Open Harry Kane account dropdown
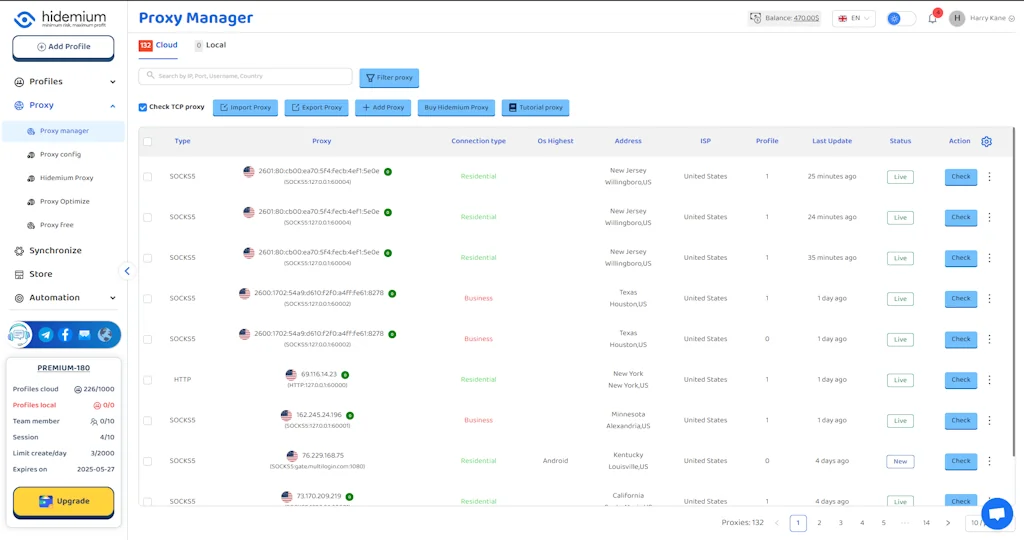This screenshot has height=540, width=1024. (x=992, y=18)
